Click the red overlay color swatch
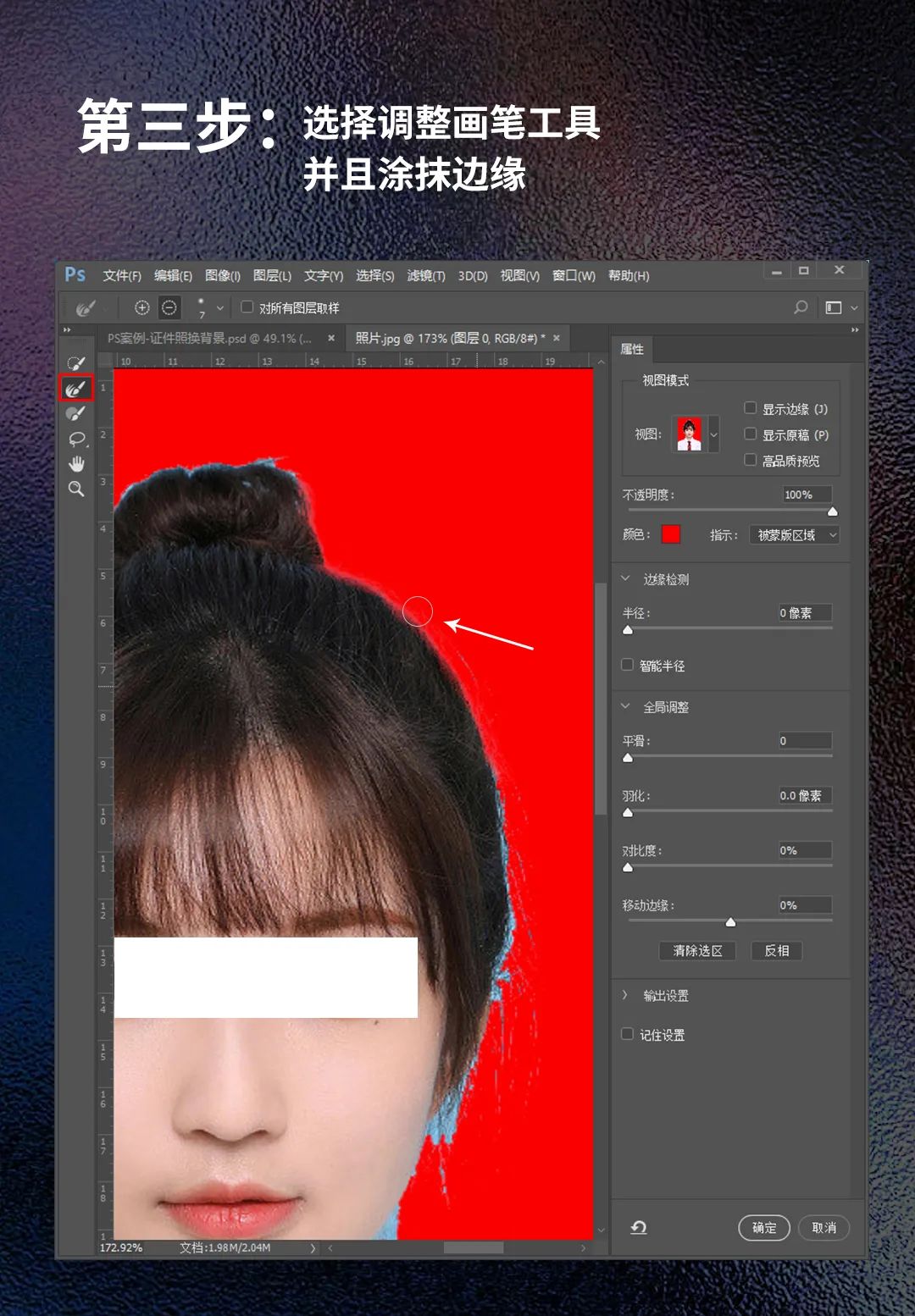The width and height of the screenshot is (915, 1316). tap(670, 534)
